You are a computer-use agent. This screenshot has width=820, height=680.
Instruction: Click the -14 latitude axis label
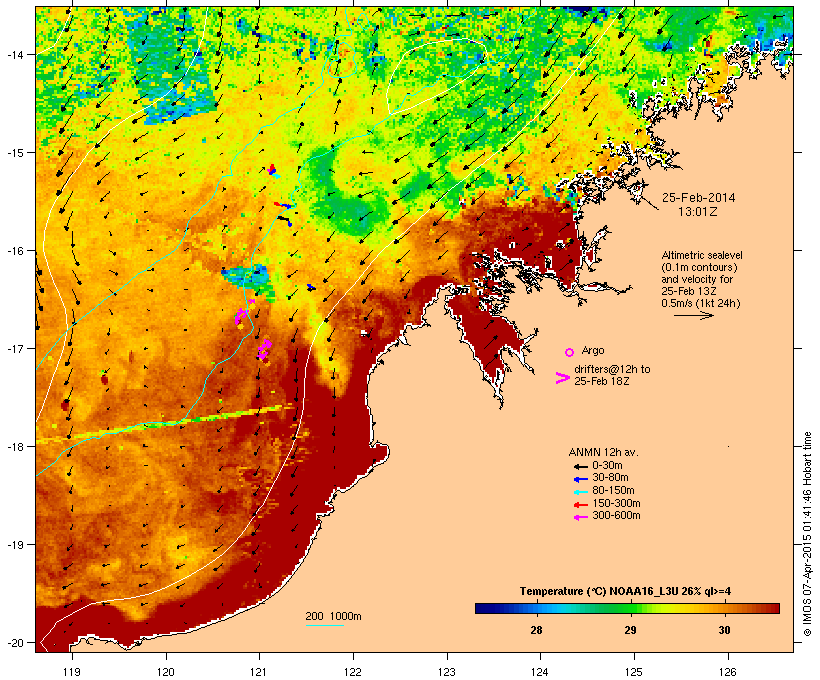point(14,54)
